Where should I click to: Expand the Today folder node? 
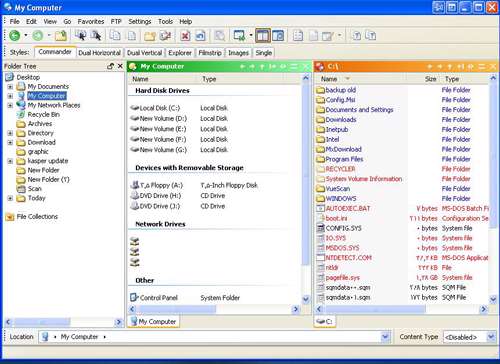10,198
